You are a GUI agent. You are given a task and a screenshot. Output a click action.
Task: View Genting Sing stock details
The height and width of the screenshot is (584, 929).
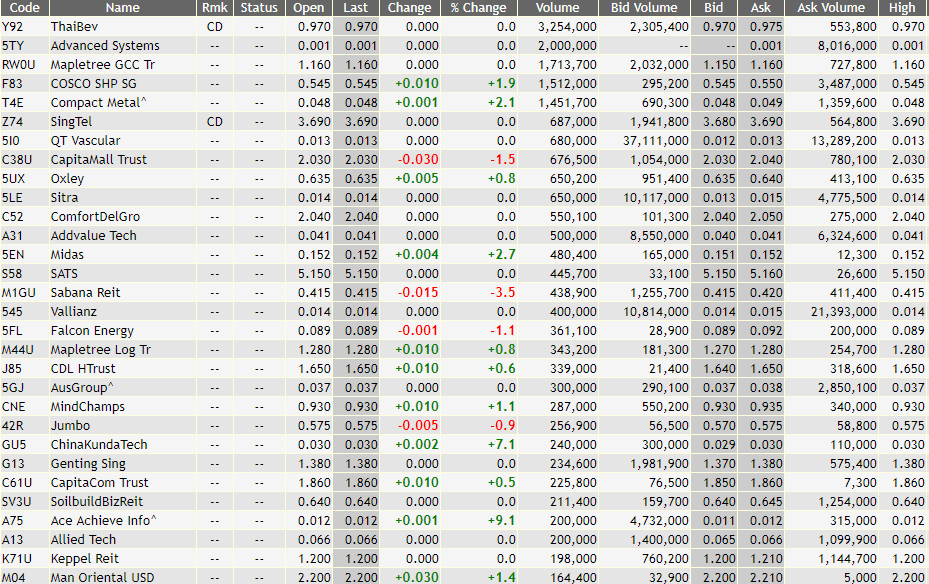[x=87, y=463]
